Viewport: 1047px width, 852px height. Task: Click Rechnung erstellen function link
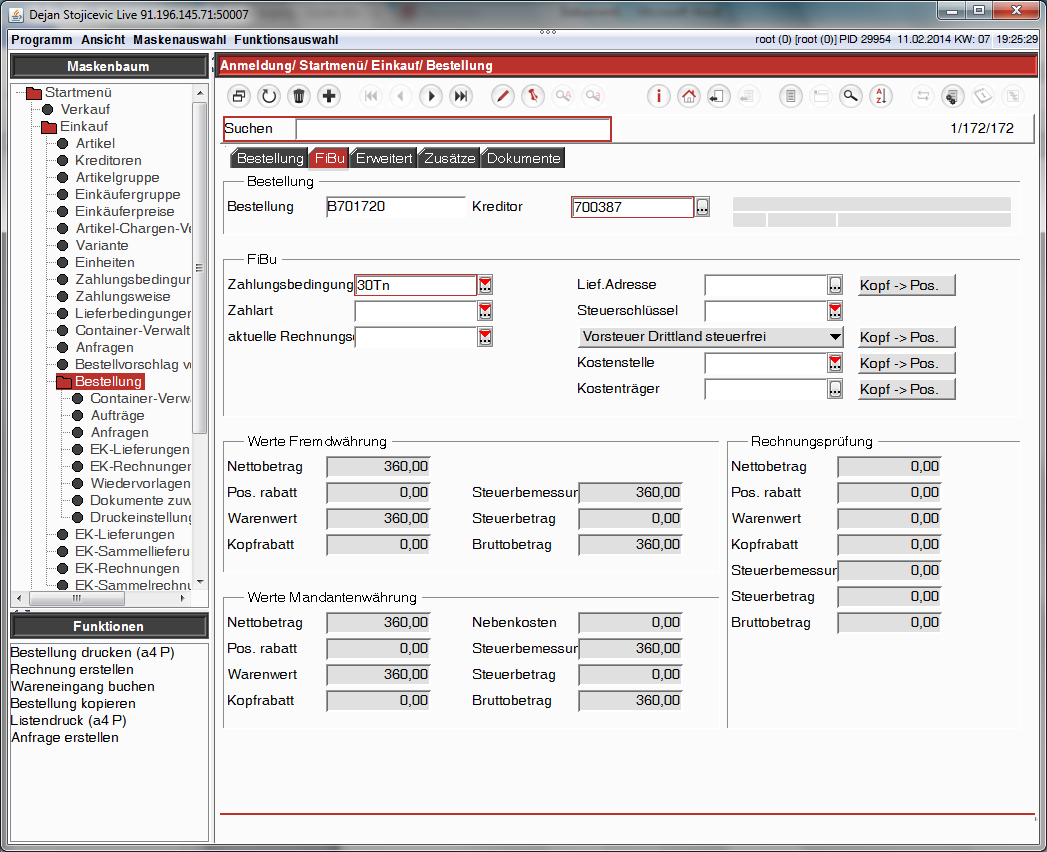pyautogui.click(x=72, y=669)
